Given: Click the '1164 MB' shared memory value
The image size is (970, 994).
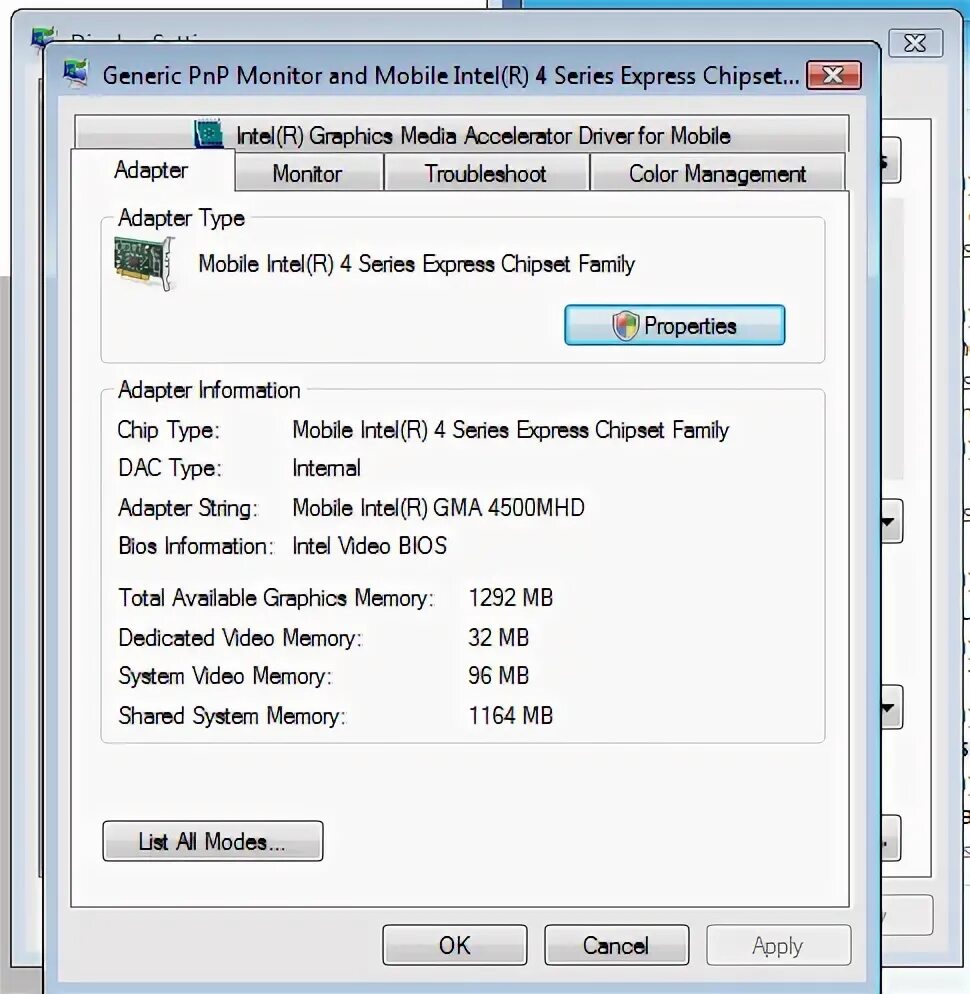Looking at the screenshot, I should 510,716.
